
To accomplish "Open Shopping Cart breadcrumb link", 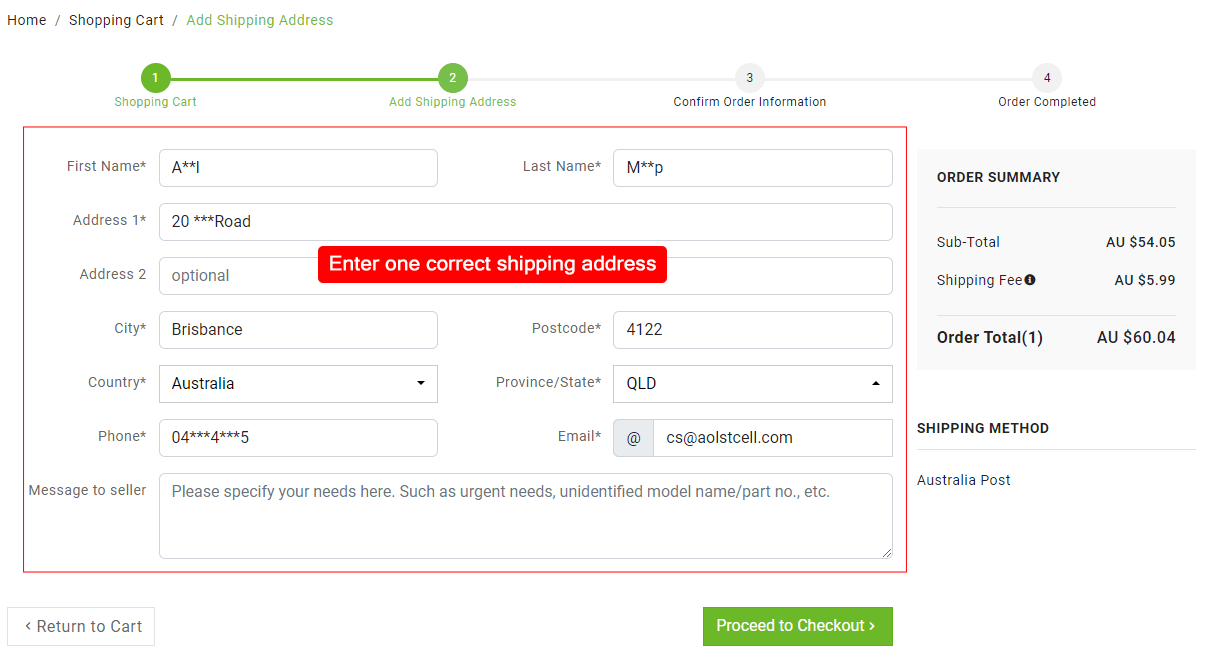I will click(116, 20).
